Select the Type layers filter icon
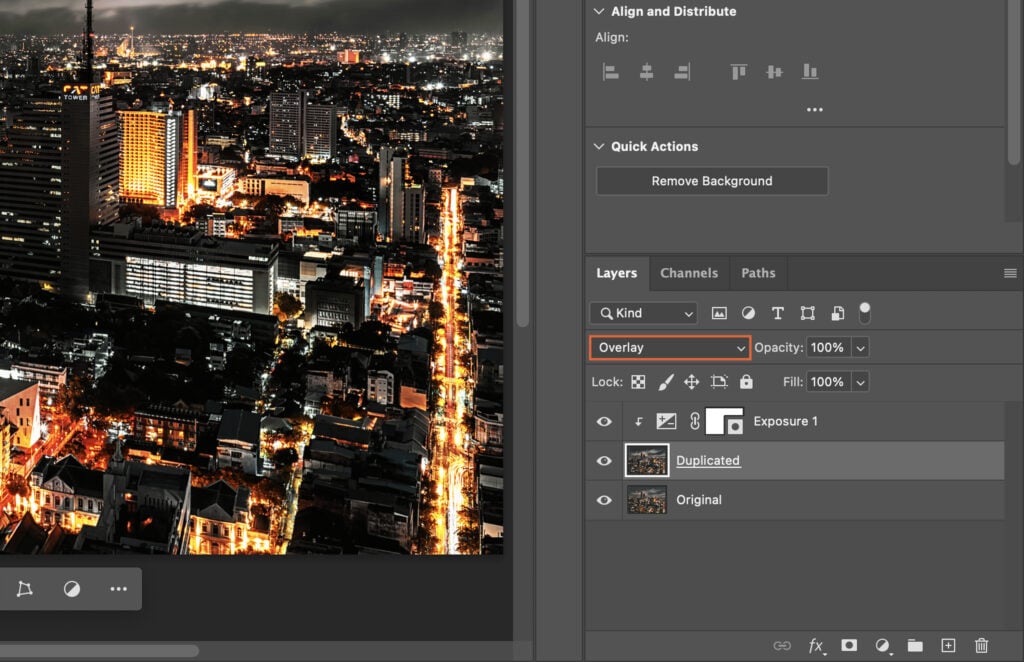This screenshot has height=662, width=1024. pyautogui.click(x=777, y=313)
